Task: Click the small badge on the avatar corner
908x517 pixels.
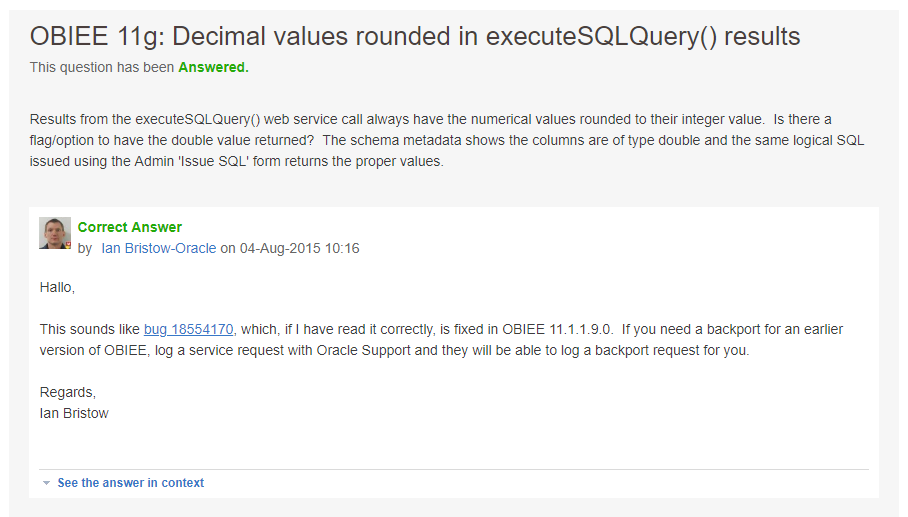Action: click(x=68, y=245)
